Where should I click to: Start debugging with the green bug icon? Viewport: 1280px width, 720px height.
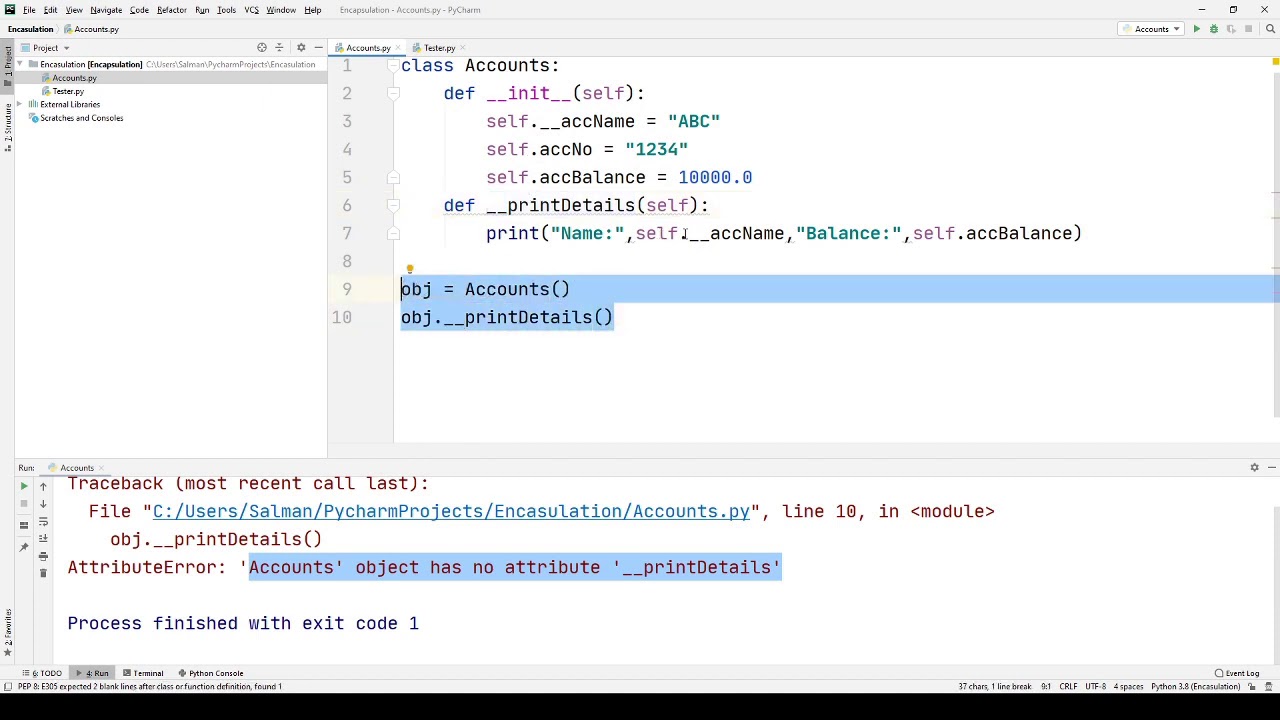(x=1214, y=29)
